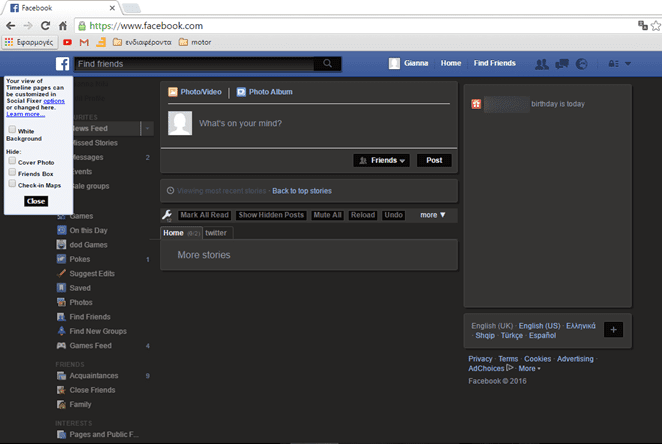Click the Family list icon
The width and height of the screenshot is (662, 444).
[x=62, y=404]
